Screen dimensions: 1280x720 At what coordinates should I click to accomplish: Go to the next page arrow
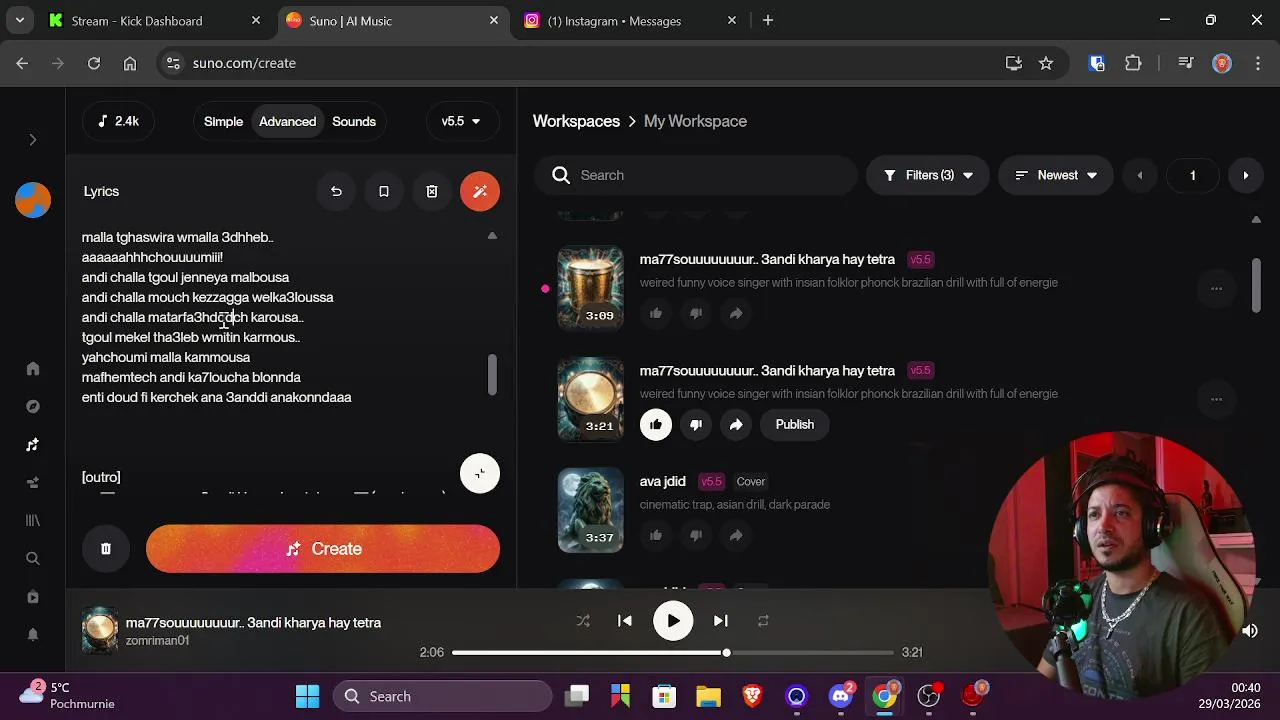(x=1245, y=175)
